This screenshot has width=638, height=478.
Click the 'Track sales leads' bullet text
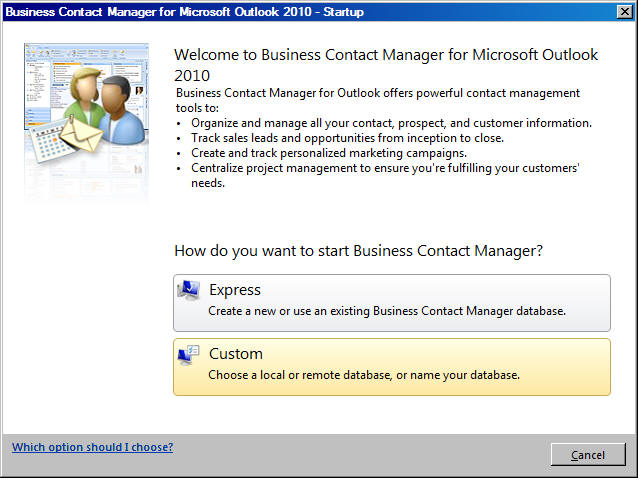tap(347, 138)
